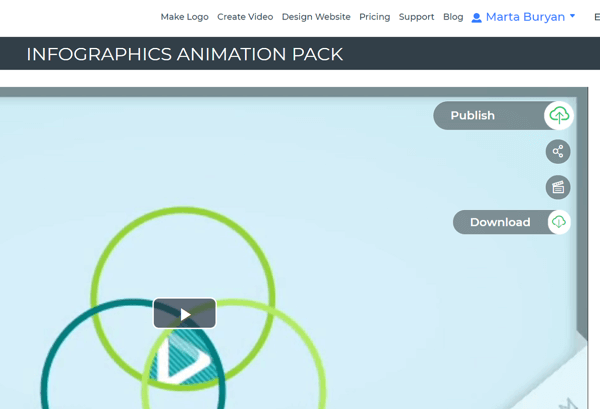
Task: Open the Blog link in navigation
Action: 453,17
